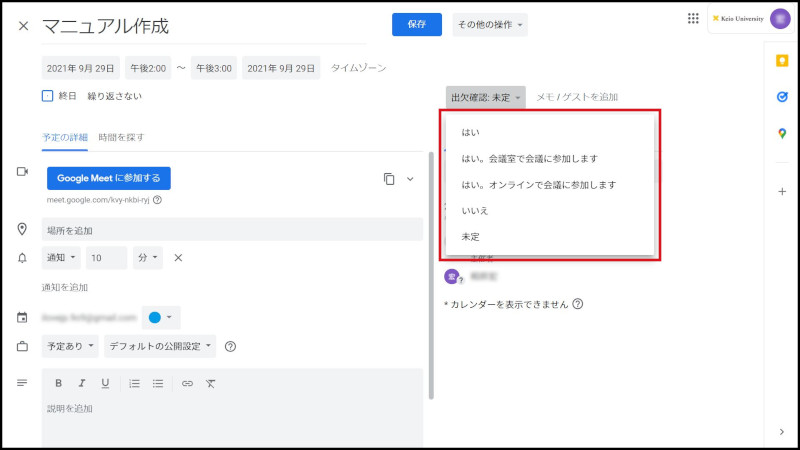800x450 pixels.
Task: Open the デフォルトの公開設定 visibility dropdown
Action: [x=160, y=347]
